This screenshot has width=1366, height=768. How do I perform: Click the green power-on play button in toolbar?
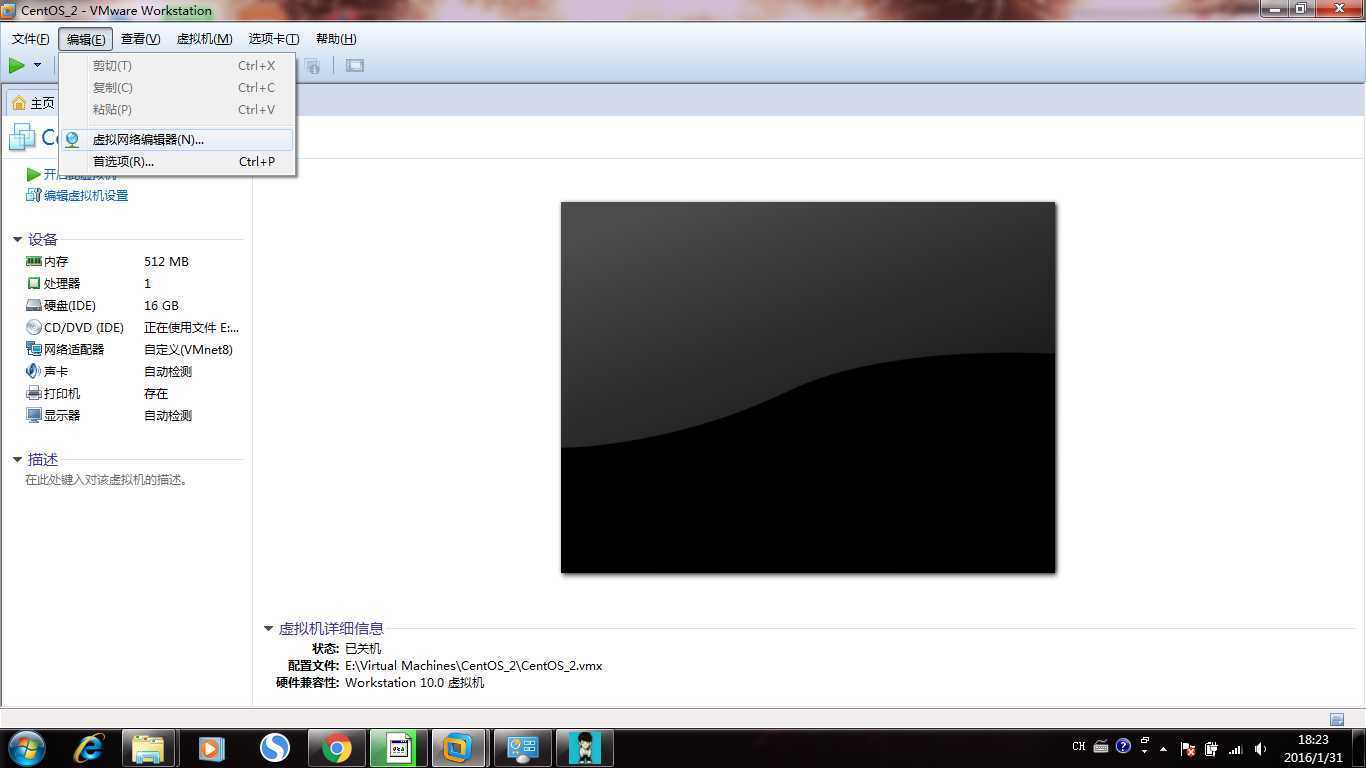point(17,65)
